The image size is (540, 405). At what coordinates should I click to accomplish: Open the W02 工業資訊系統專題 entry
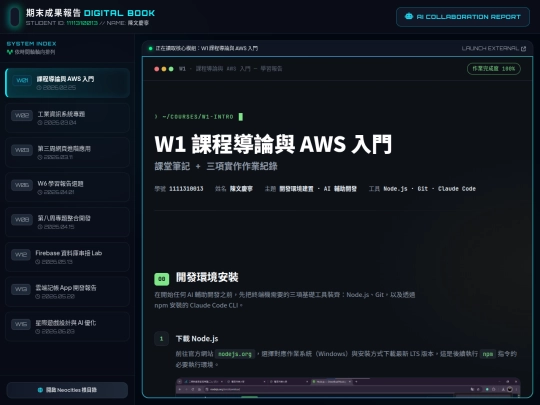[67, 118]
